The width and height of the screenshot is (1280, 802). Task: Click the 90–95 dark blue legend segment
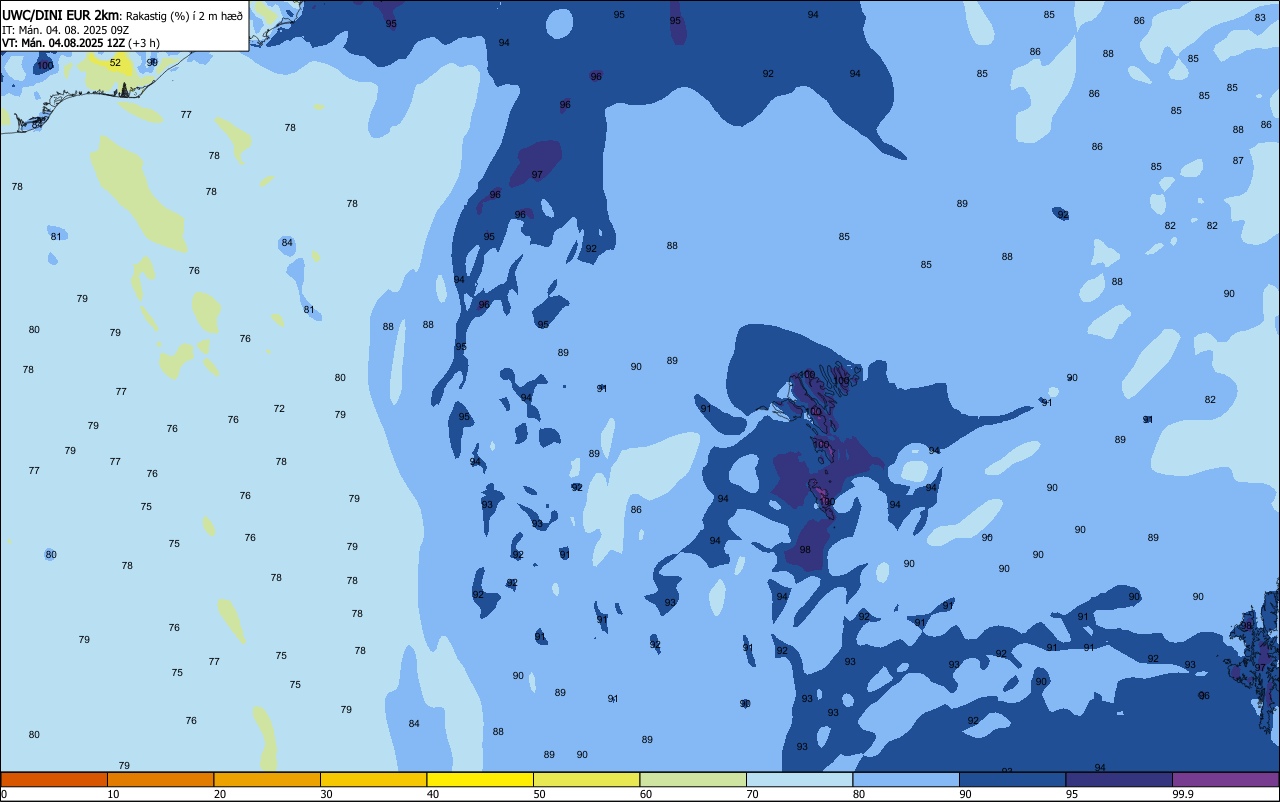(1012, 779)
